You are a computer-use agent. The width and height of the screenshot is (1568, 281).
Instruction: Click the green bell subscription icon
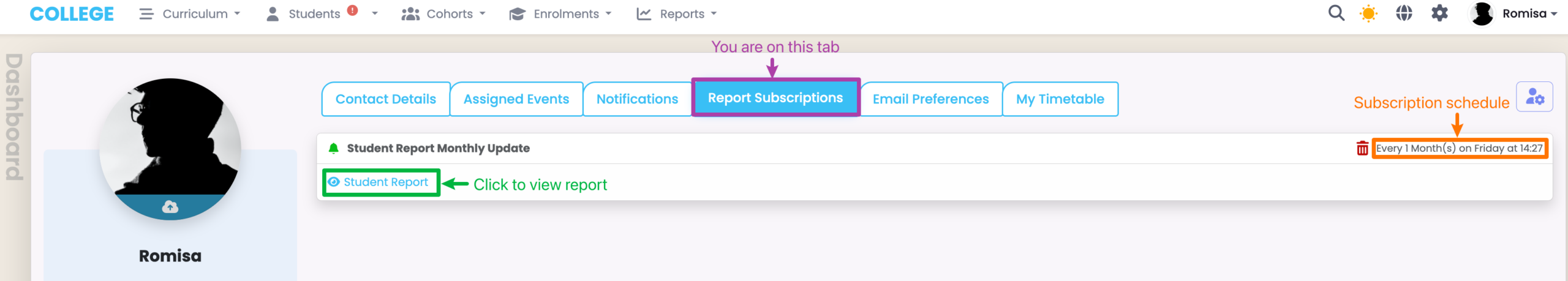tap(334, 148)
